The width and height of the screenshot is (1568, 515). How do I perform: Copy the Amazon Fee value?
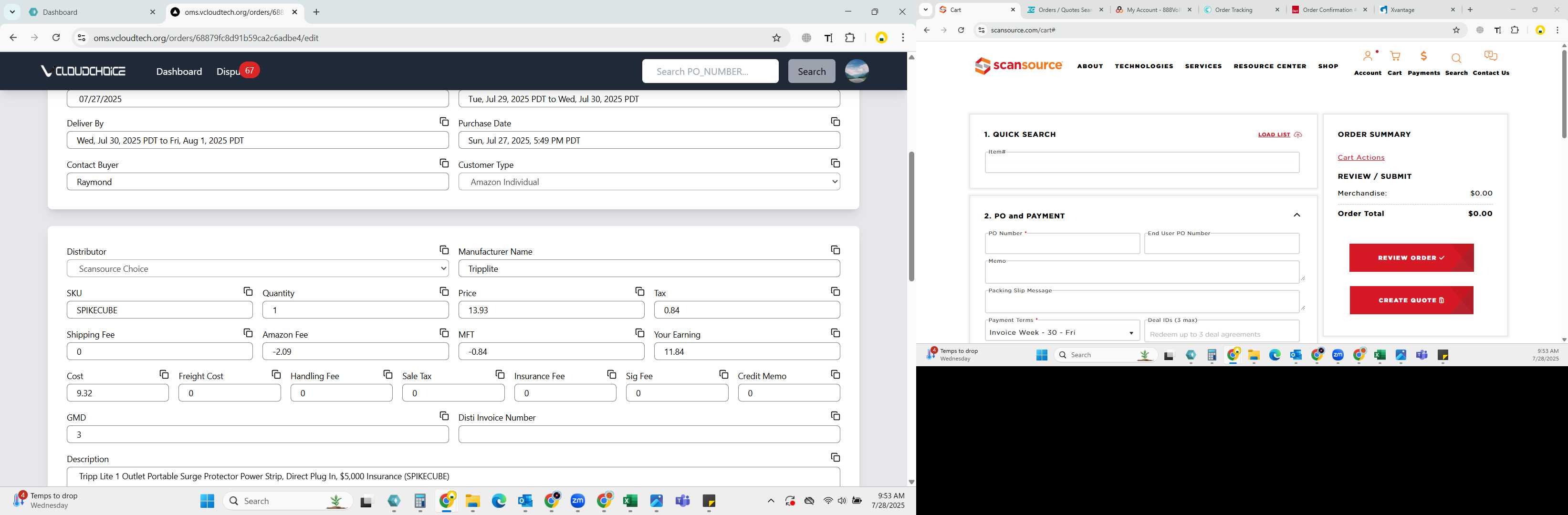[444, 333]
